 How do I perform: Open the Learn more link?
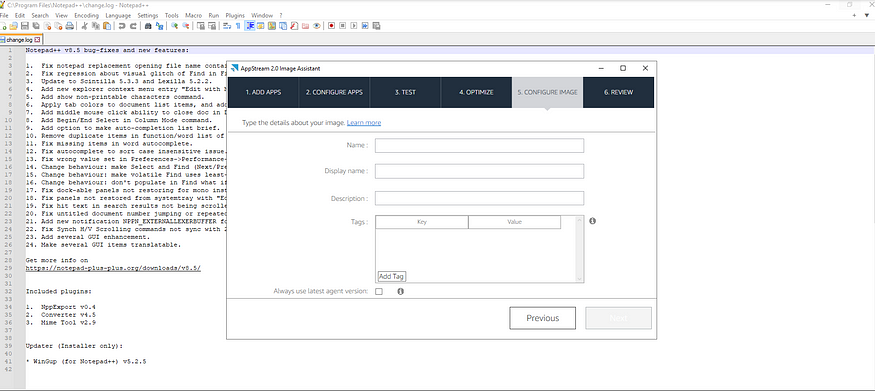364,123
